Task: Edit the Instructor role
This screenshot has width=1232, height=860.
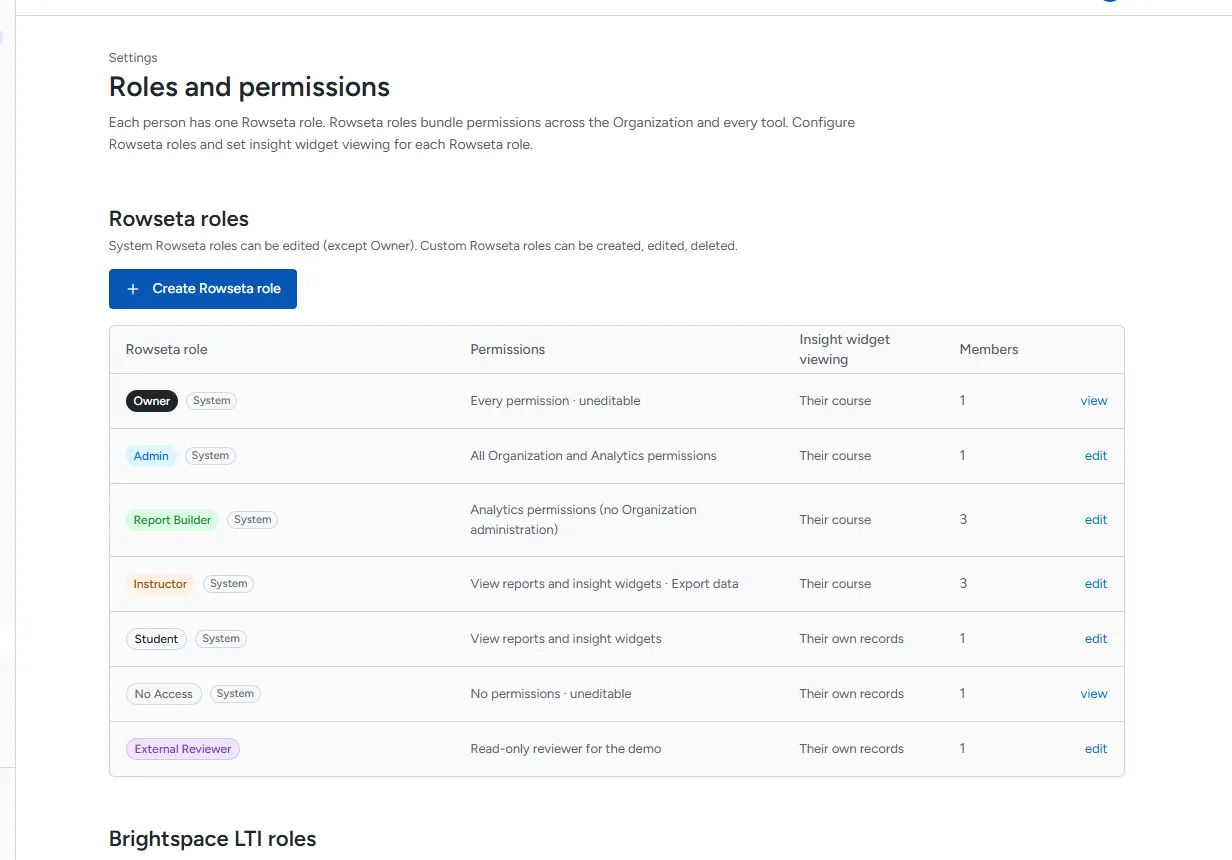Action: (x=1096, y=584)
